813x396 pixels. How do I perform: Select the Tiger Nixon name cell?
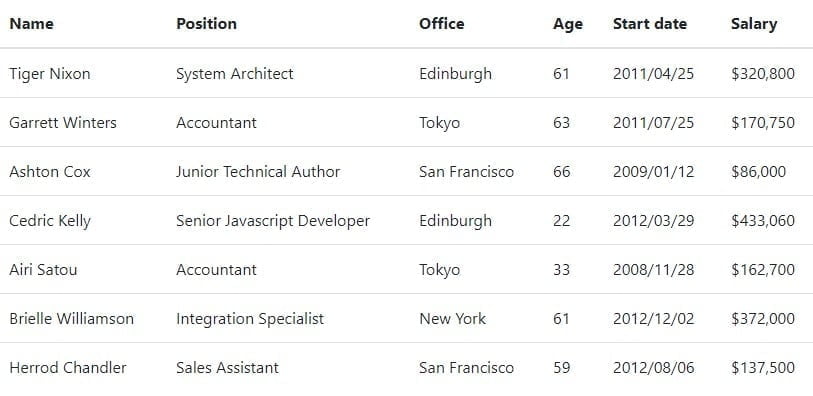click(50, 74)
